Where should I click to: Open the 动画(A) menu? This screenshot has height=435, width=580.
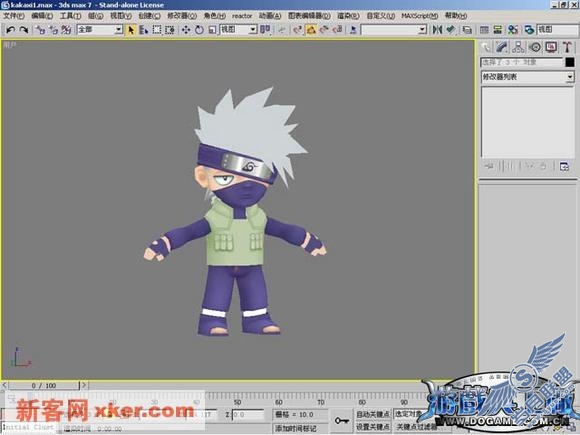click(x=270, y=16)
